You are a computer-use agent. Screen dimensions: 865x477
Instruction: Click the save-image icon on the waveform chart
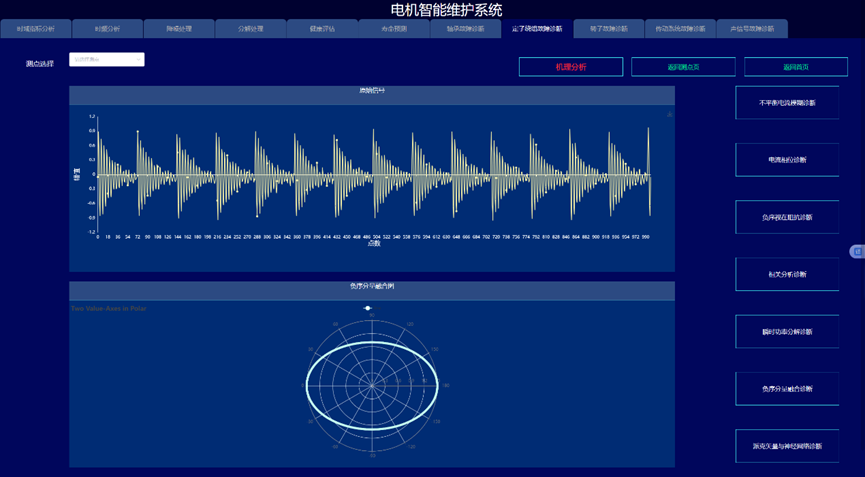669,115
